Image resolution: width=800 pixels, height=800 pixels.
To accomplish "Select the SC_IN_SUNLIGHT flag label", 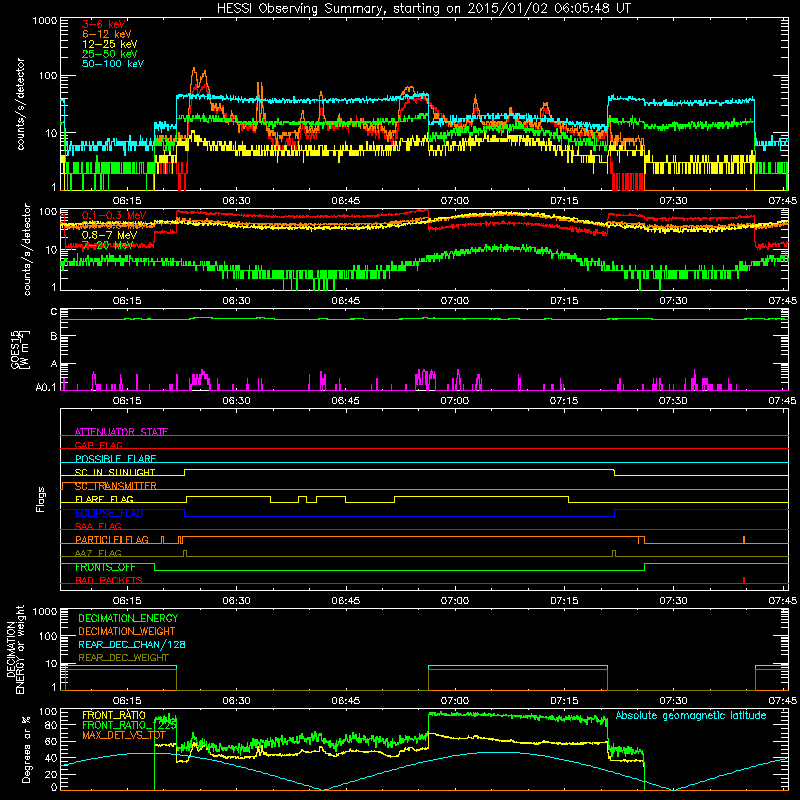I will (x=115, y=472).
